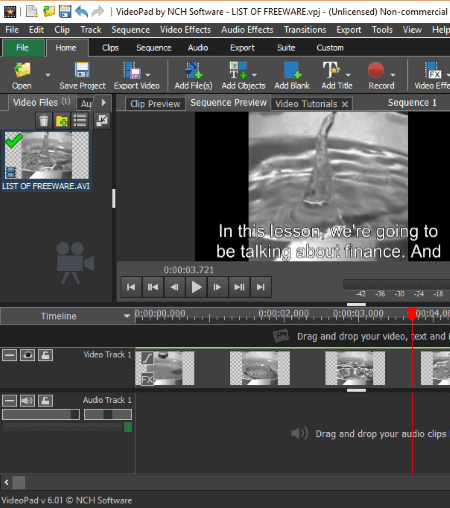450x508 pixels.
Task: Delete selected file with trash bin icon
Action: pyautogui.click(x=44, y=121)
